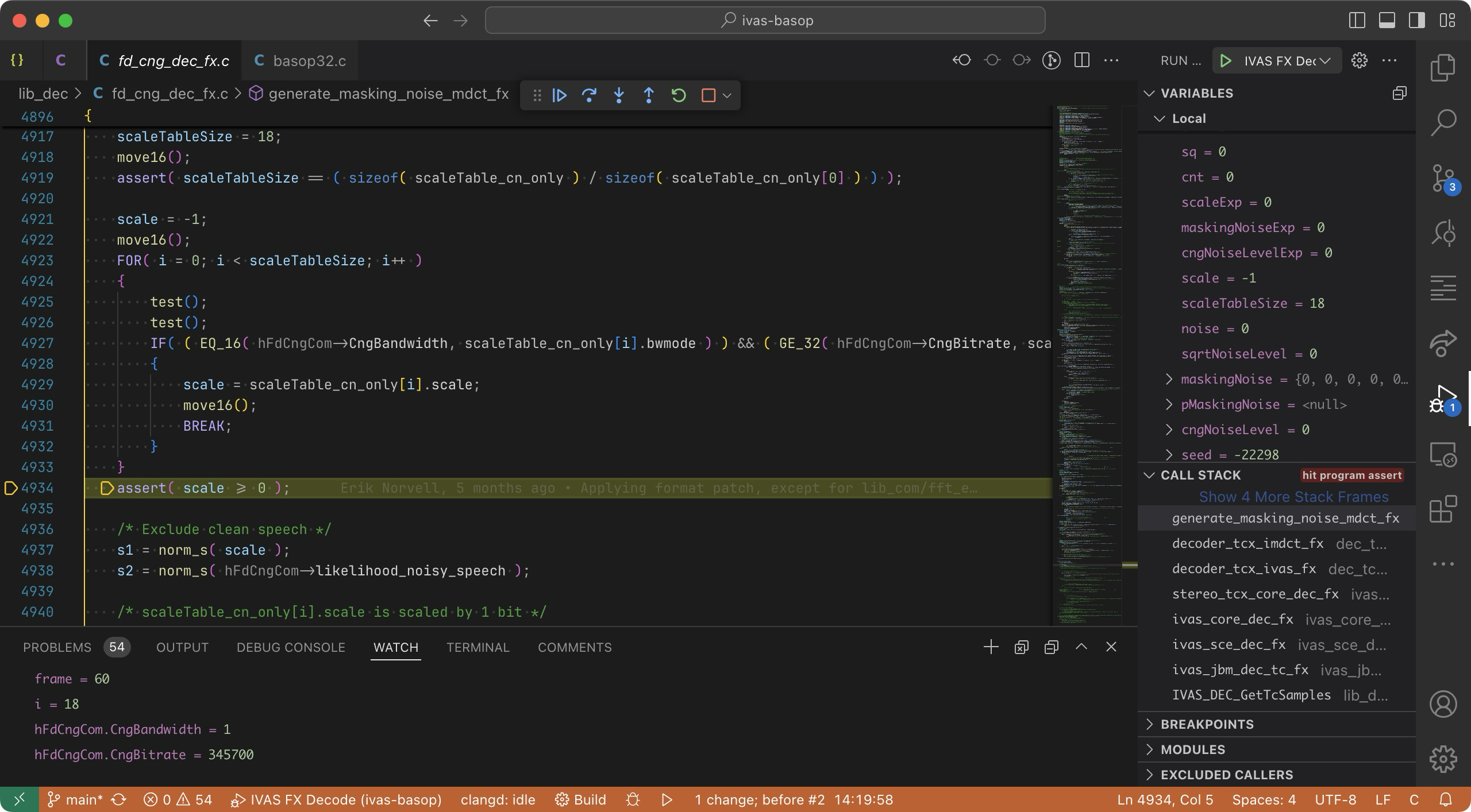Click Show 4 More Stack Frames
This screenshot has height=812, width=1471.
coord(1293,497)
